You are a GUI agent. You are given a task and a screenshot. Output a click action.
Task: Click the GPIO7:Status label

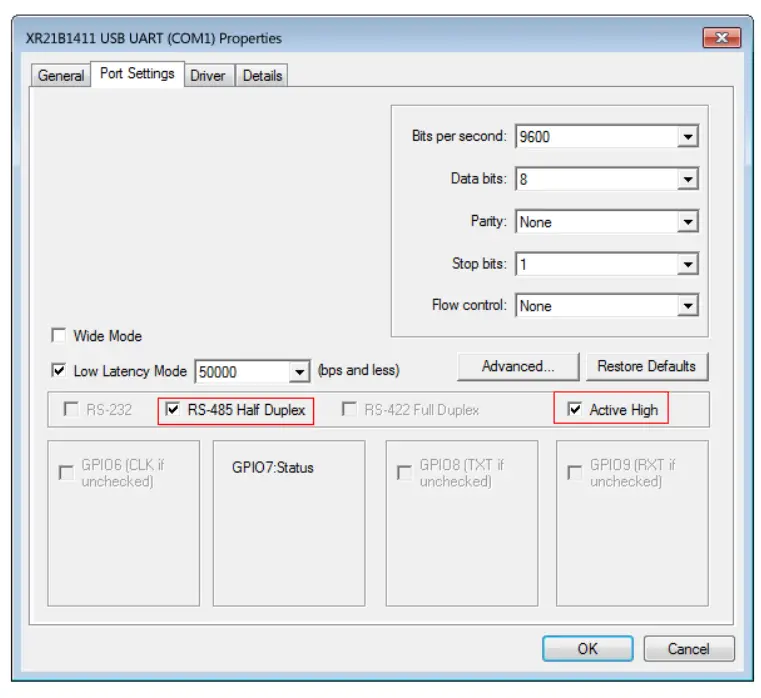click(x=273, y=468)
